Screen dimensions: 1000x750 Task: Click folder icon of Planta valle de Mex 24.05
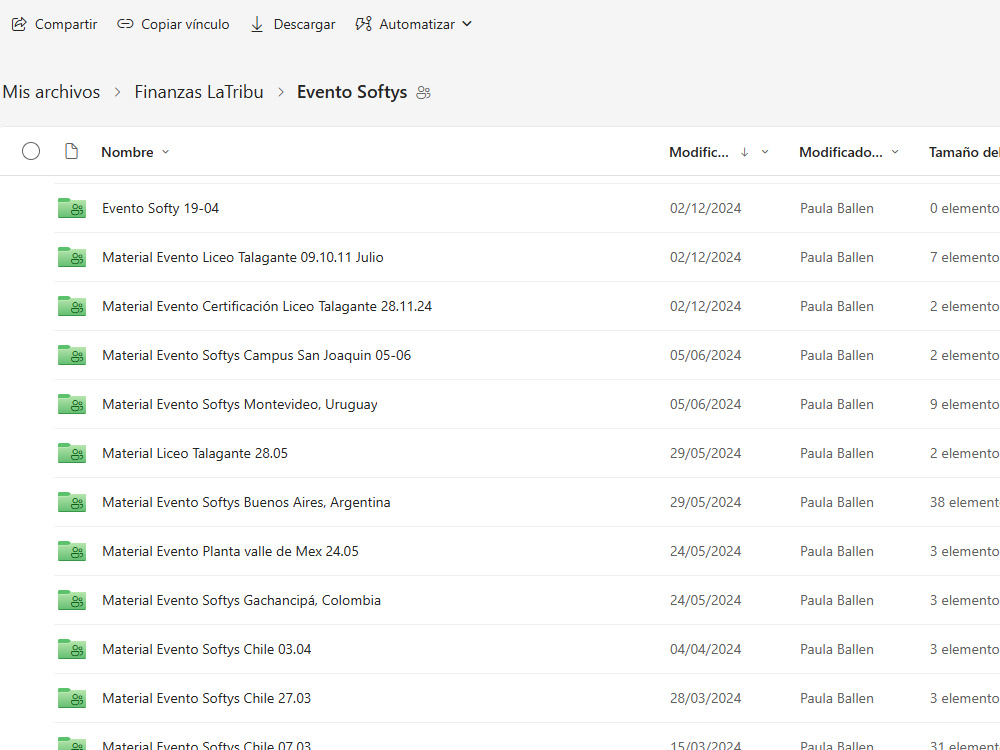(72, 552)
